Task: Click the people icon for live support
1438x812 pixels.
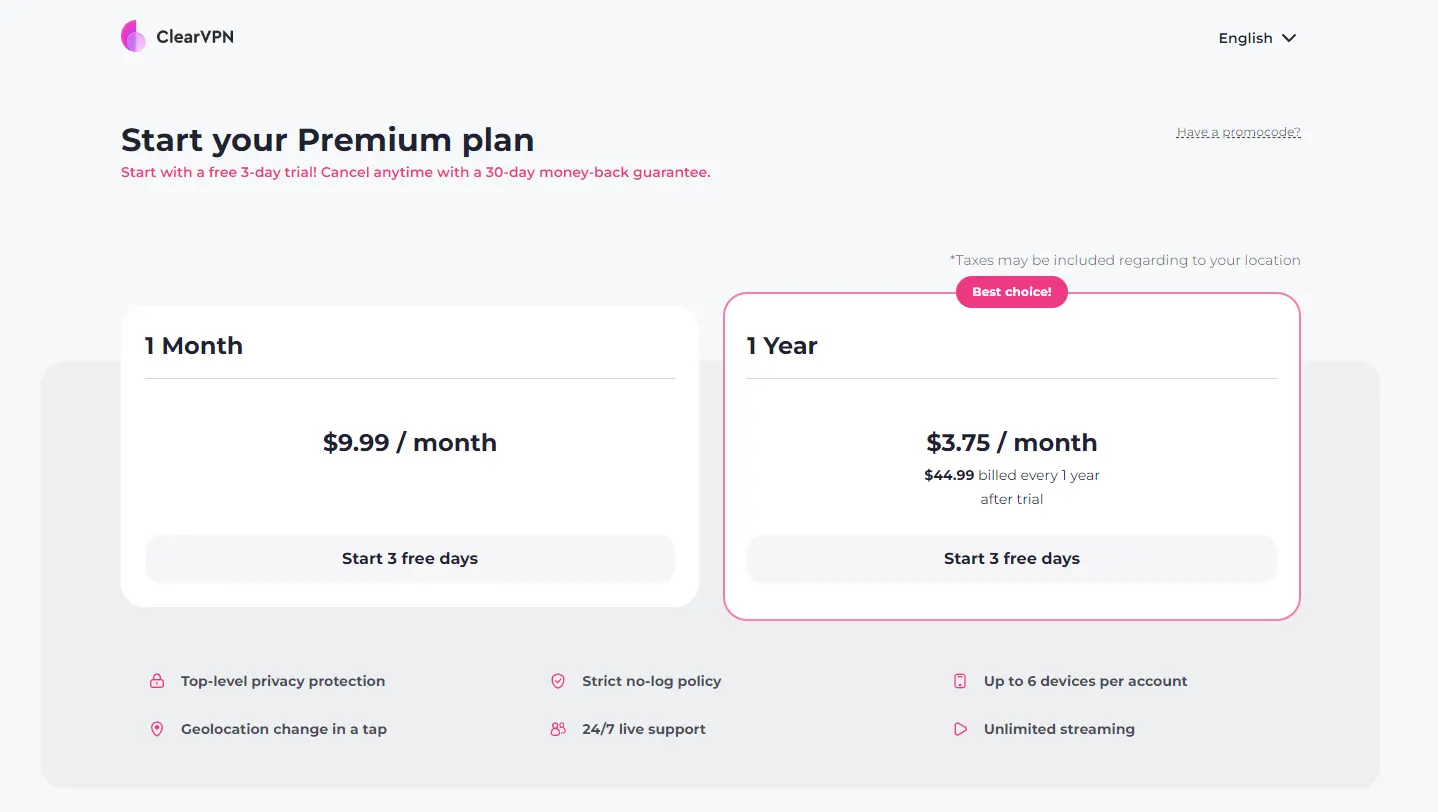Action: point(558,729)
